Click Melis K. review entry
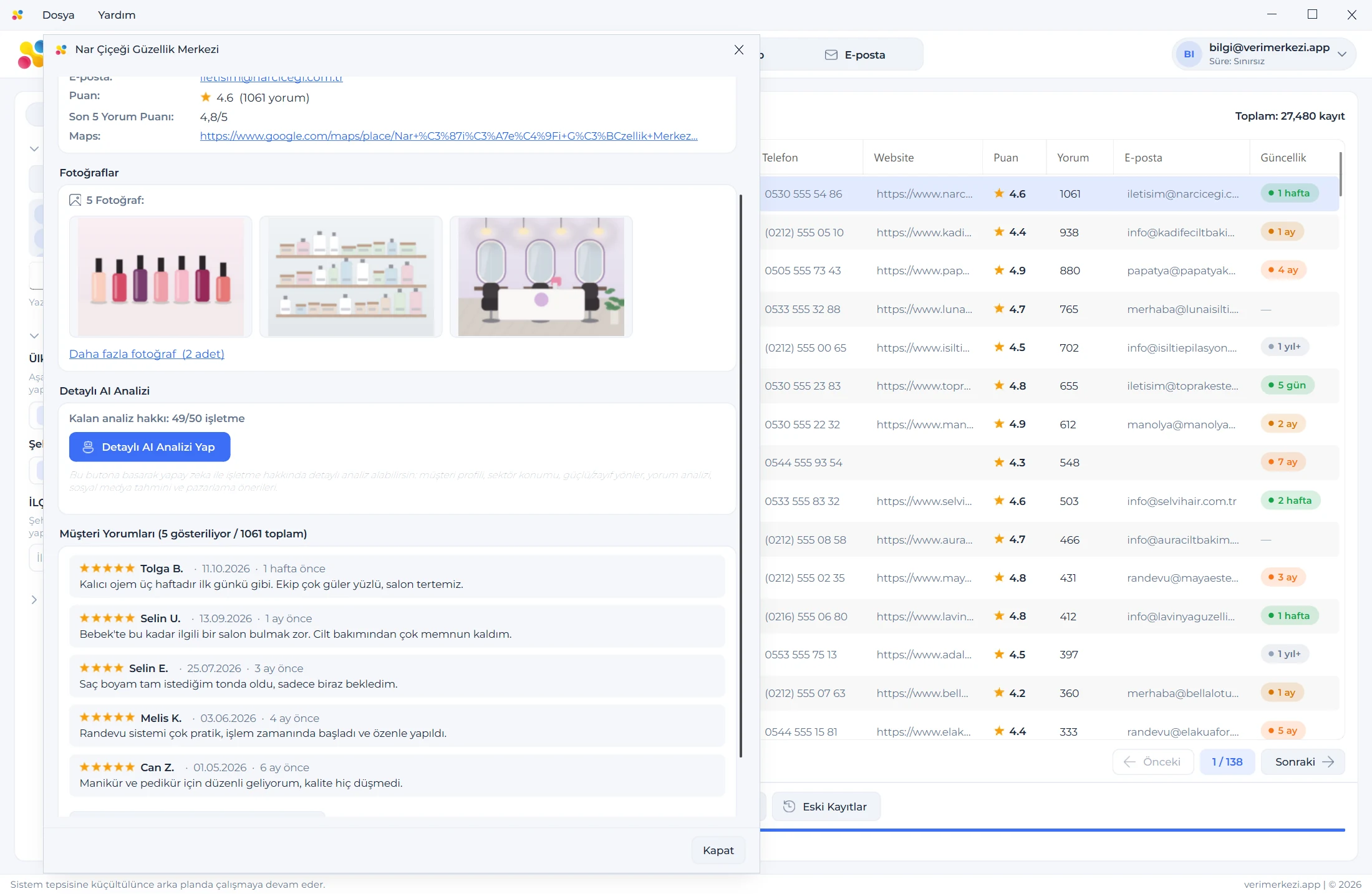1372x894 pixels. coord(397,726)
